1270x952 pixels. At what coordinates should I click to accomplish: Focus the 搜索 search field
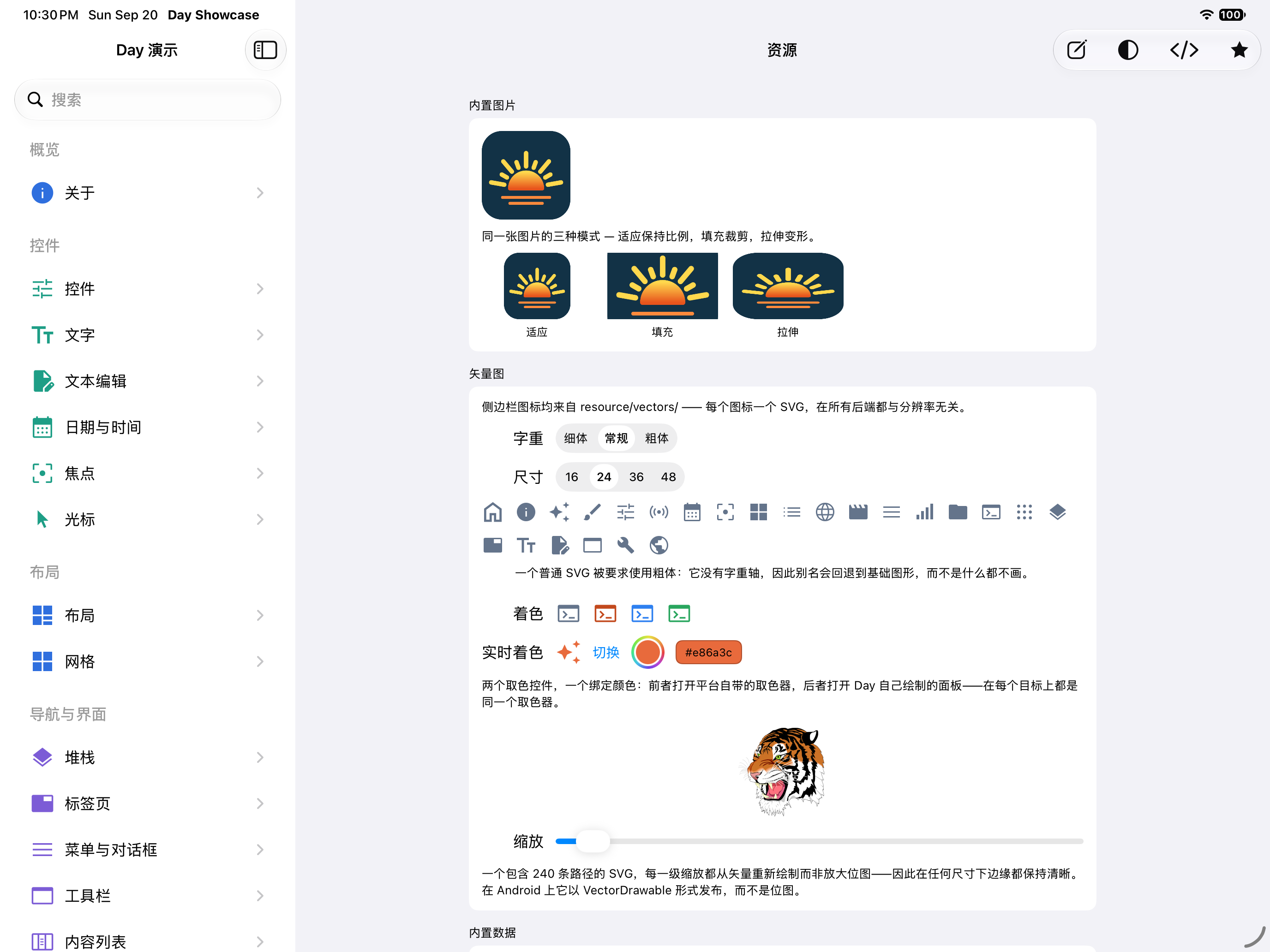[148, 100]
